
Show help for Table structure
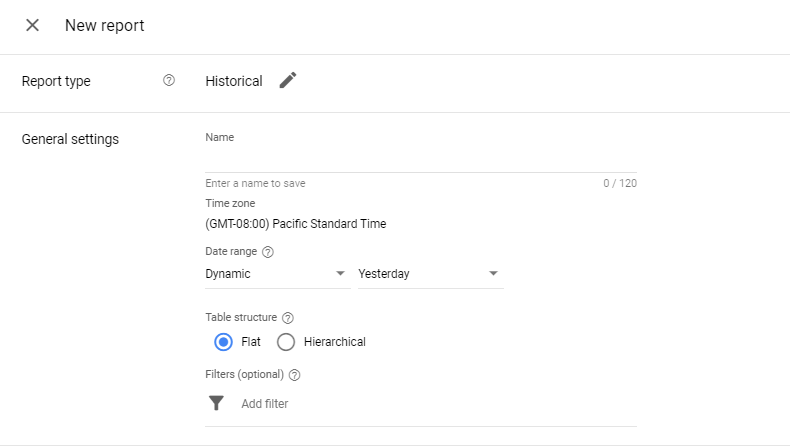(288, 317)
